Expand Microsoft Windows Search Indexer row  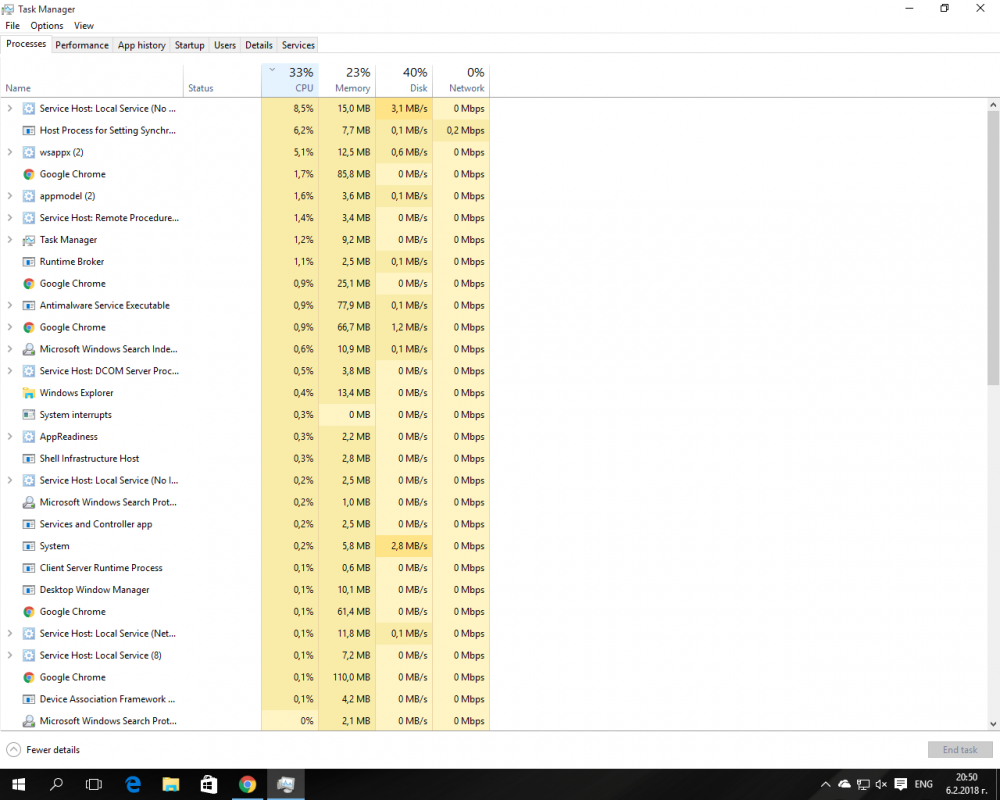coord(10,349)
